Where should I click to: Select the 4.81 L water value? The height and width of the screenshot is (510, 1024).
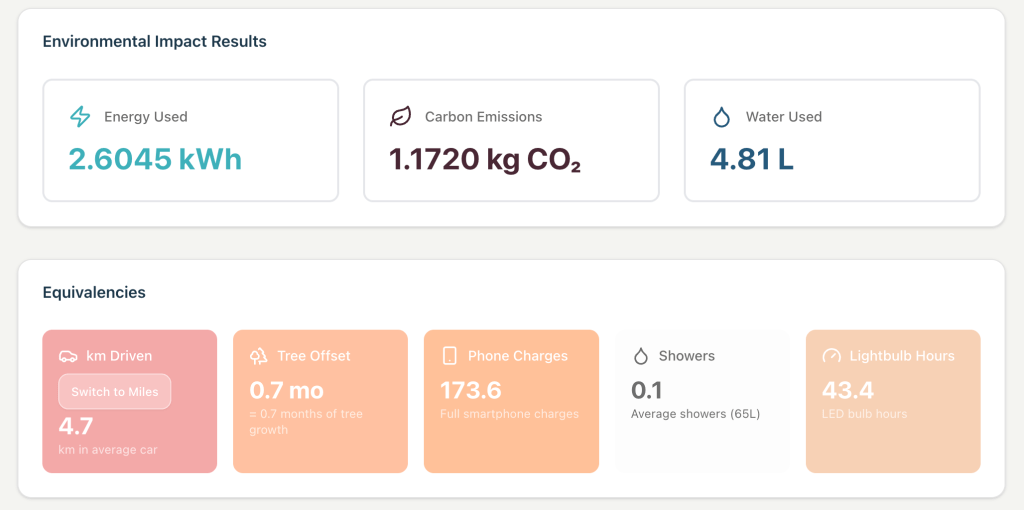coord(751,159)
